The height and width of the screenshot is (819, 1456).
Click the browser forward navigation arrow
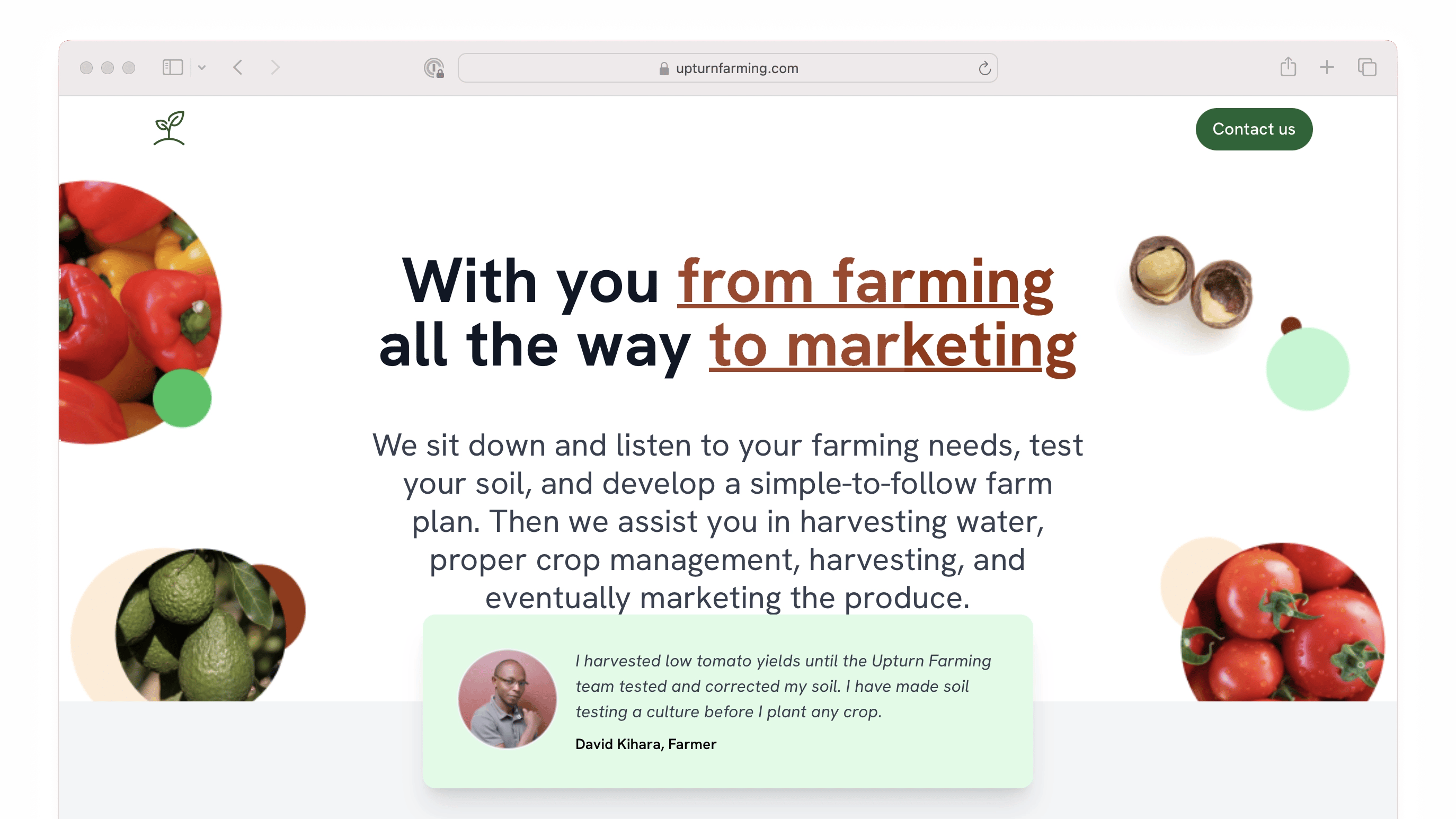click(275, 67)
